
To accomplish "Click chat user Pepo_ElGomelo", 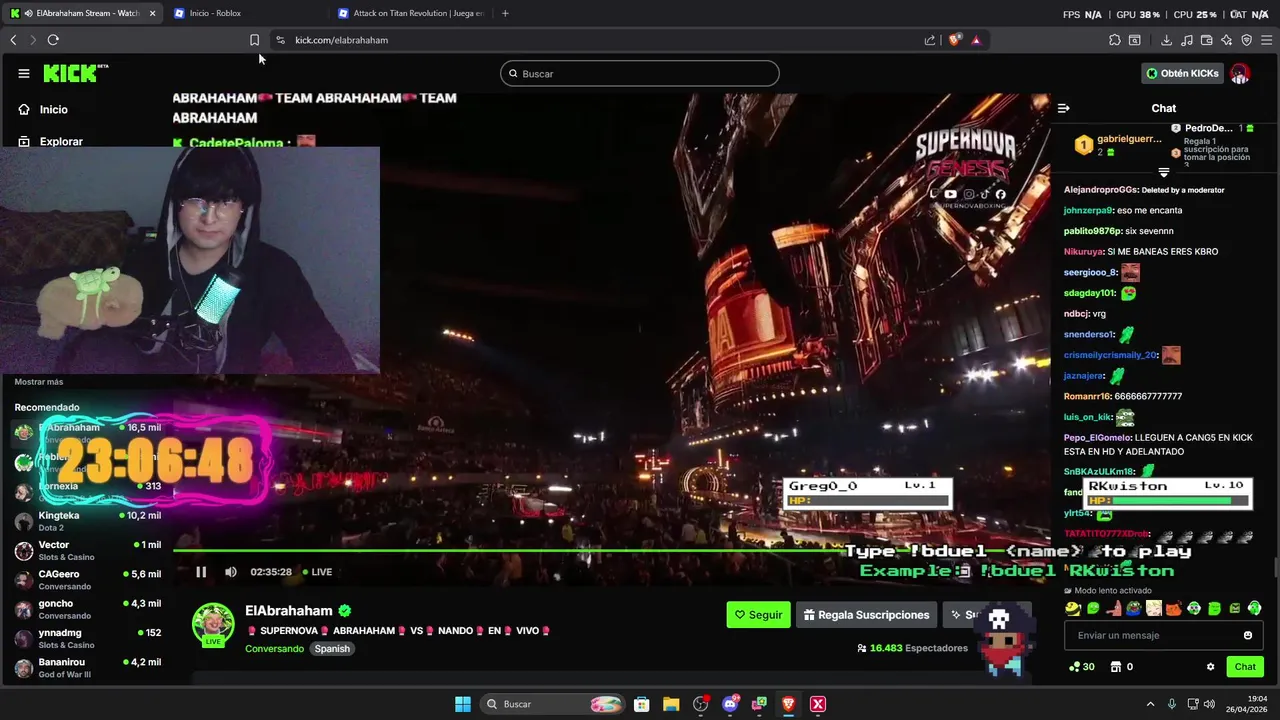I will (x=1097, y=438).
